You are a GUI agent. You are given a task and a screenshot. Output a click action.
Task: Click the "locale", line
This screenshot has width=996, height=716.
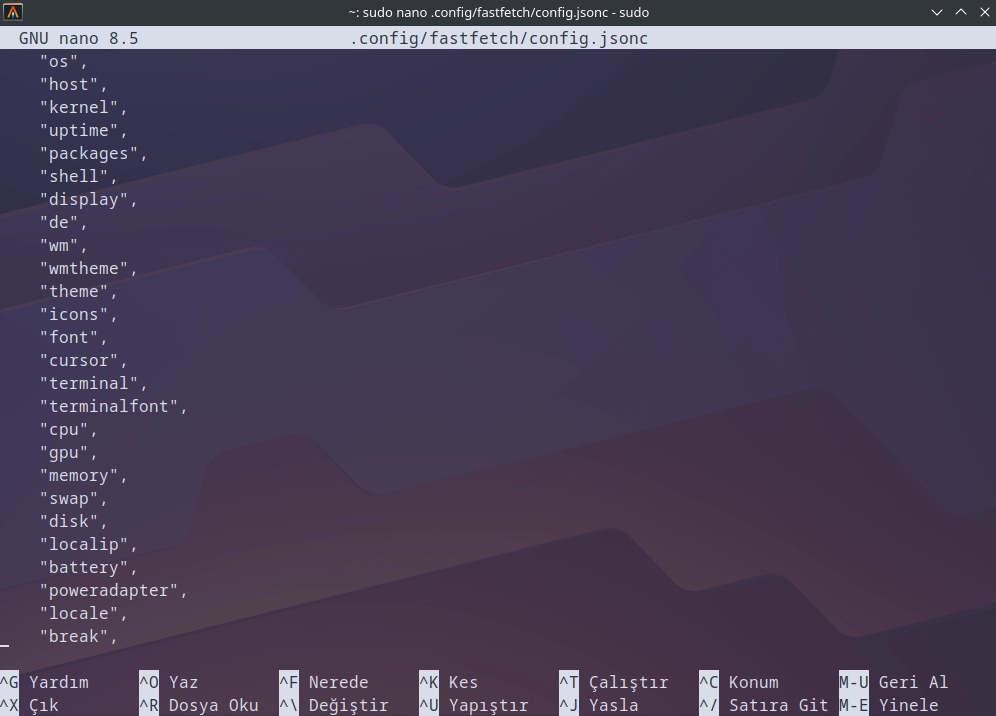84,614
